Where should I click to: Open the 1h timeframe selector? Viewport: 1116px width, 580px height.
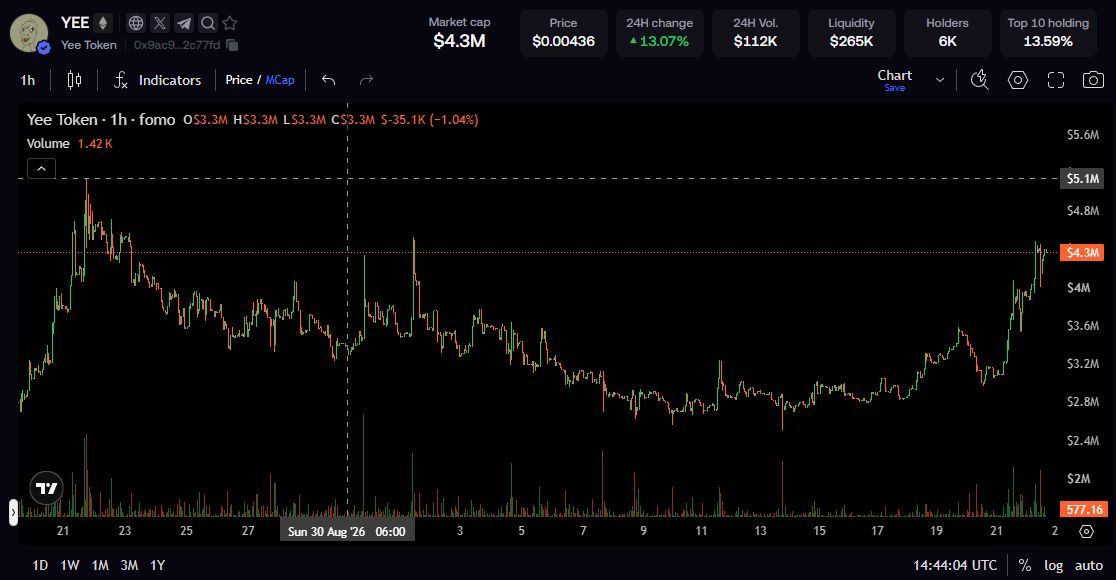pos(28,80)
